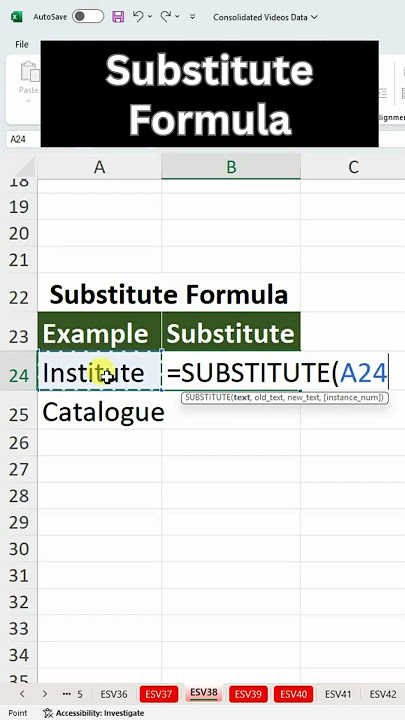Switch to the ESV36 sheet tab
The image size is (405, 720).
114,694
